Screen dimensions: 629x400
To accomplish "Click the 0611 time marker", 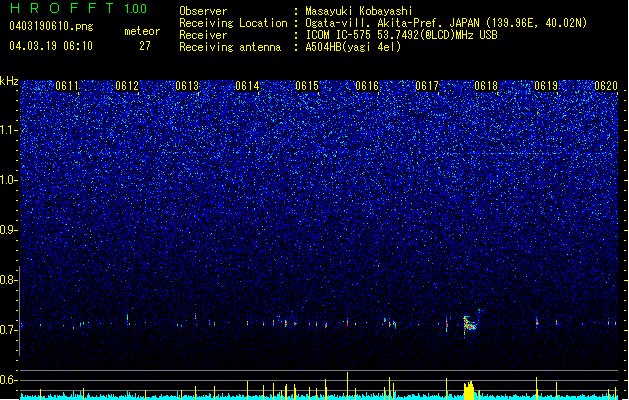I will [67, 86].
